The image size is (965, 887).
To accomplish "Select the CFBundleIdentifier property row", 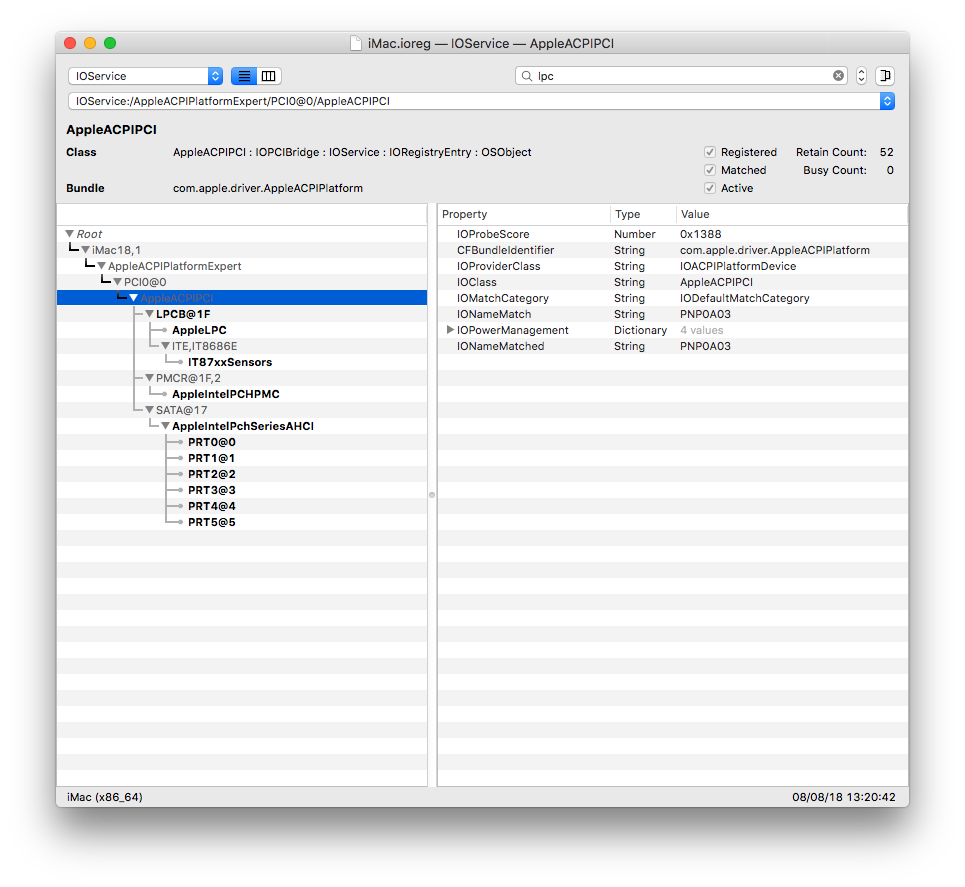I will point(673,250).
